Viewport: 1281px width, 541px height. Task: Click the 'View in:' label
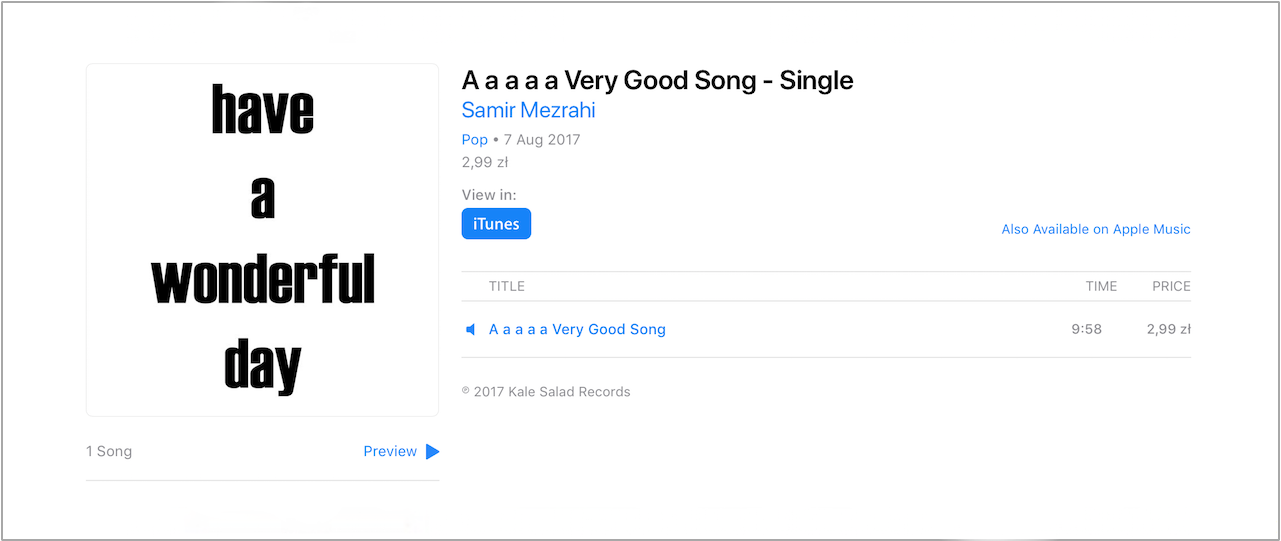click(x=489, y=195)
